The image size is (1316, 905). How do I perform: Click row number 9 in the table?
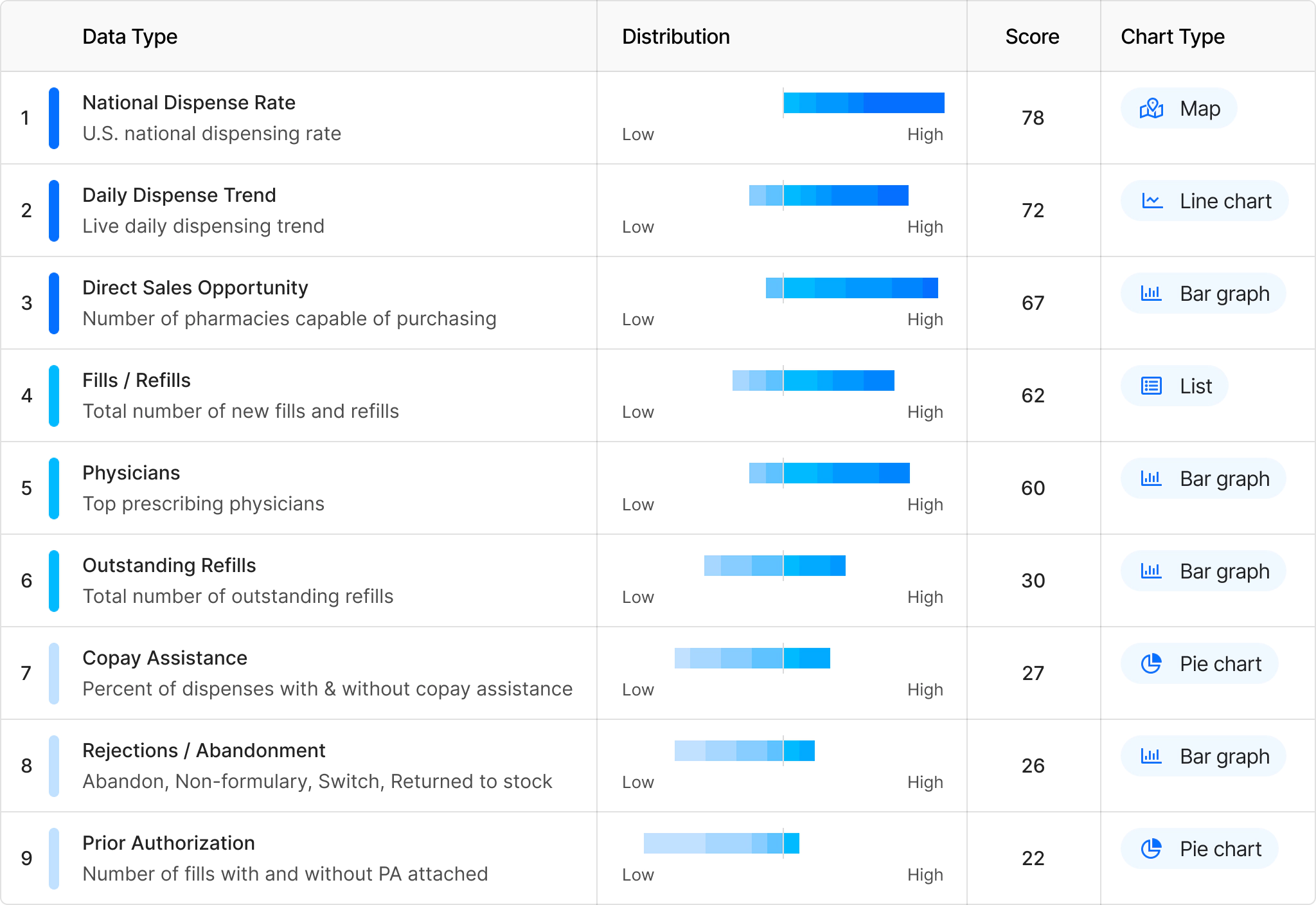[x=26, y=859]
